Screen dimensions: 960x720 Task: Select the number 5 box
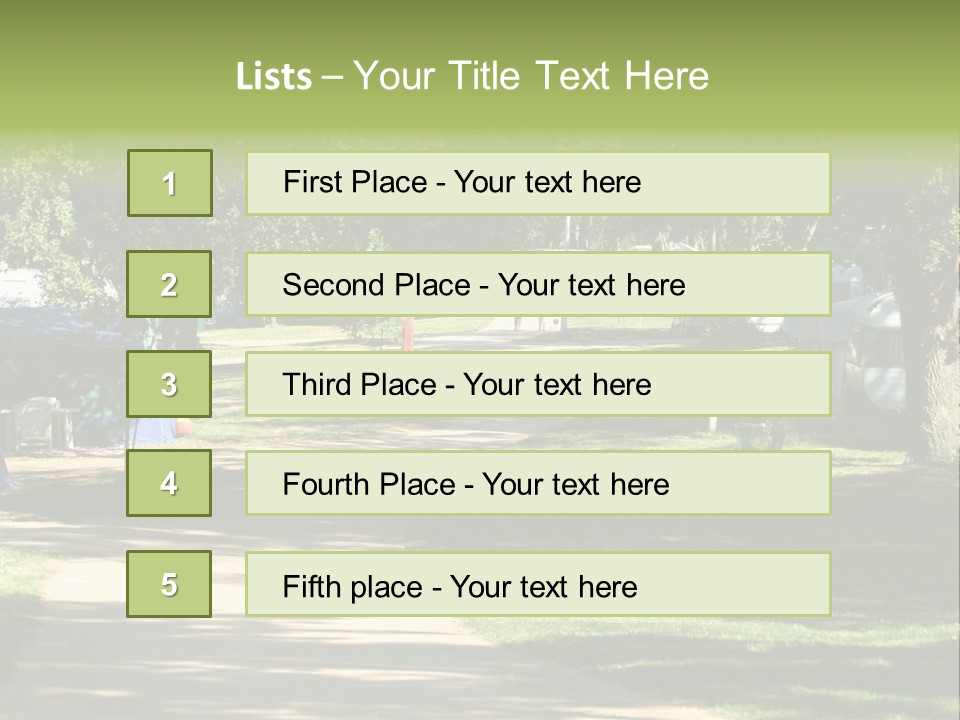170,584
